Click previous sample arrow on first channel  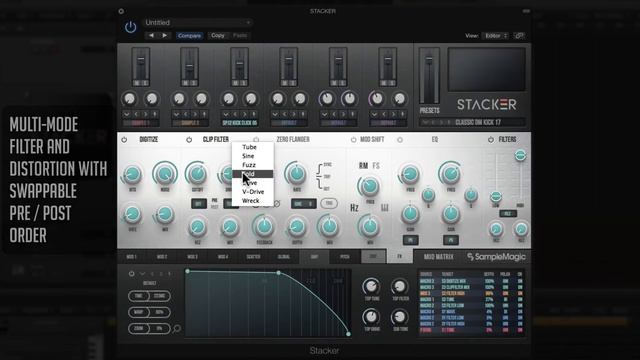pos(136,114)
